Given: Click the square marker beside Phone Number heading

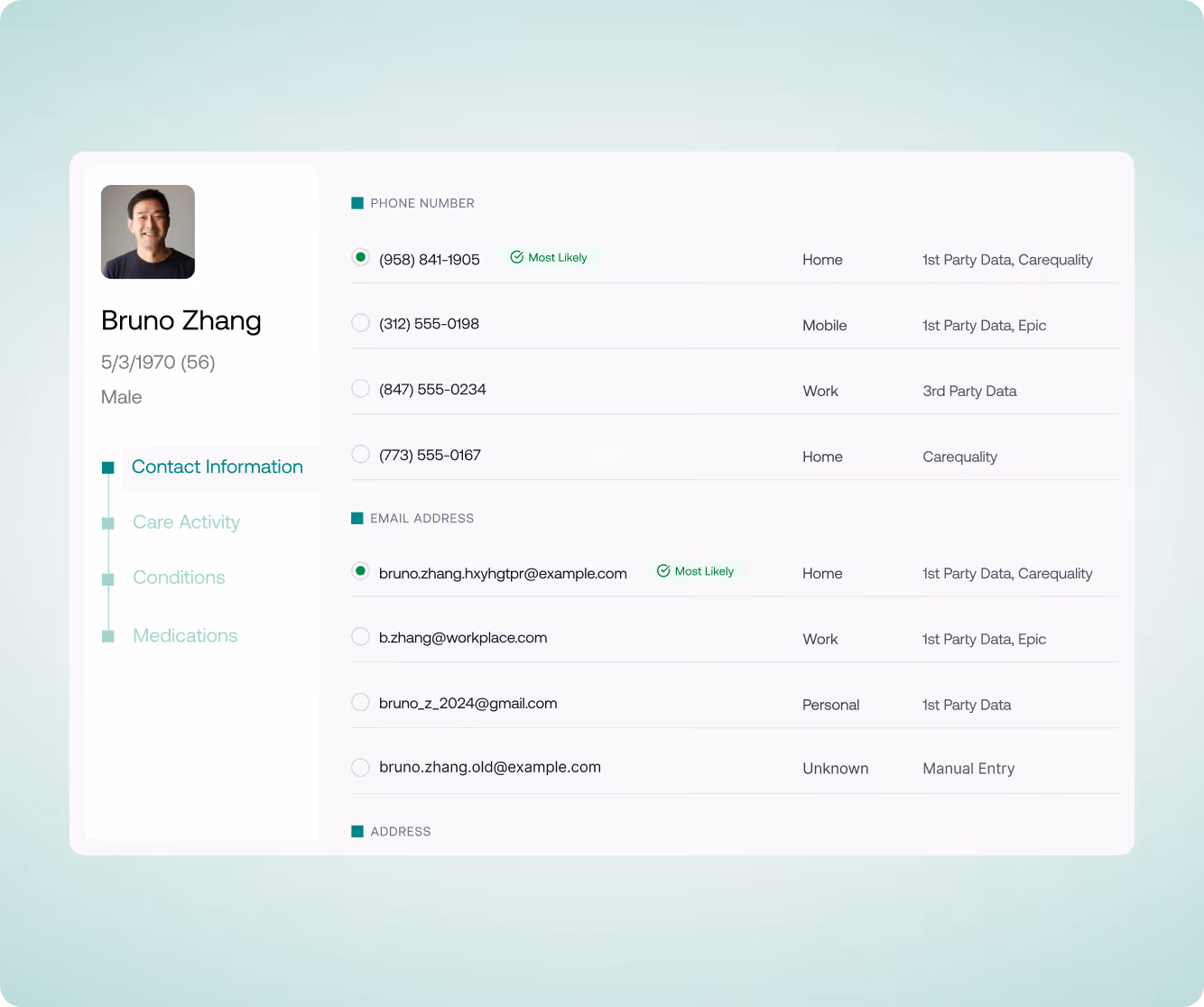Looking at the screenshot, I should click(x=357, y=203).
